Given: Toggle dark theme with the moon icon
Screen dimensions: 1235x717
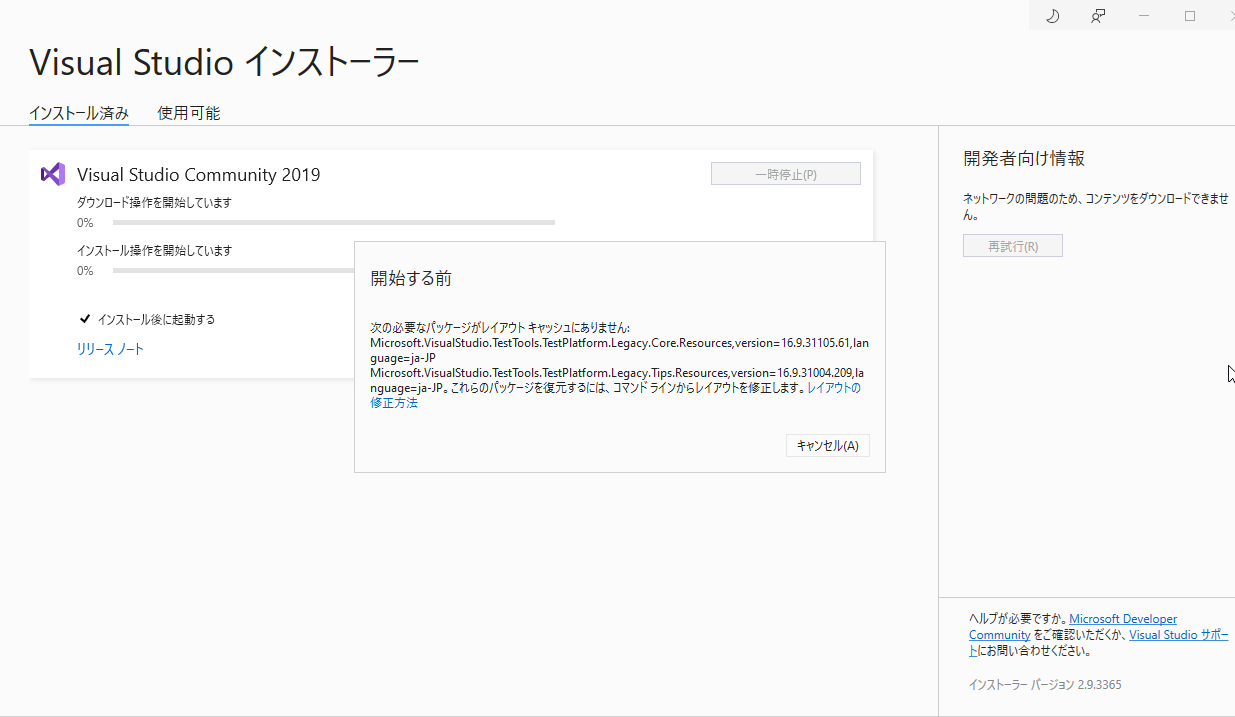Looking at the screenshot, I should point(1052,16).
